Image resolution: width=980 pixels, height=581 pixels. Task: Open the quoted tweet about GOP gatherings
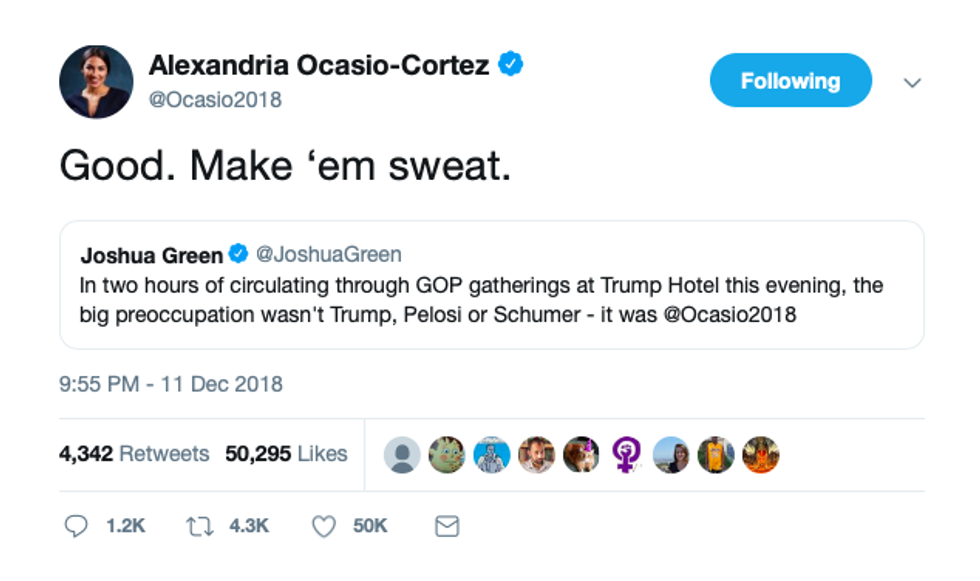click(490, 299)
